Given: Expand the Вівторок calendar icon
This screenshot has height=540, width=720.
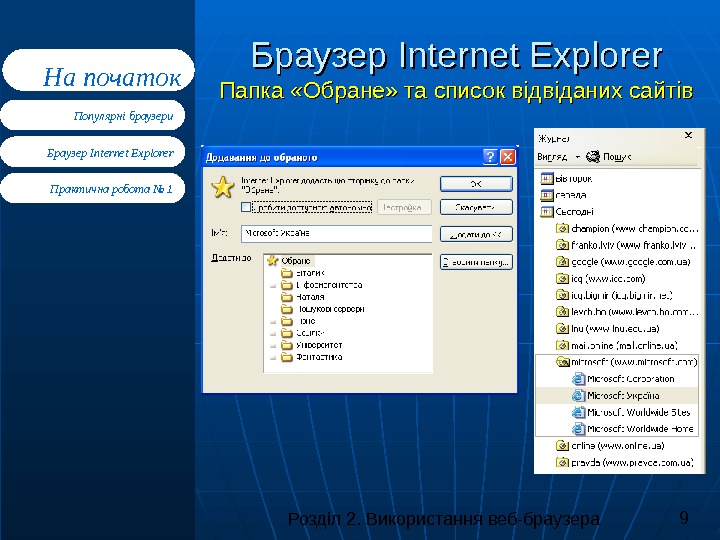Looking at the screenshot, I should point(547,178).
